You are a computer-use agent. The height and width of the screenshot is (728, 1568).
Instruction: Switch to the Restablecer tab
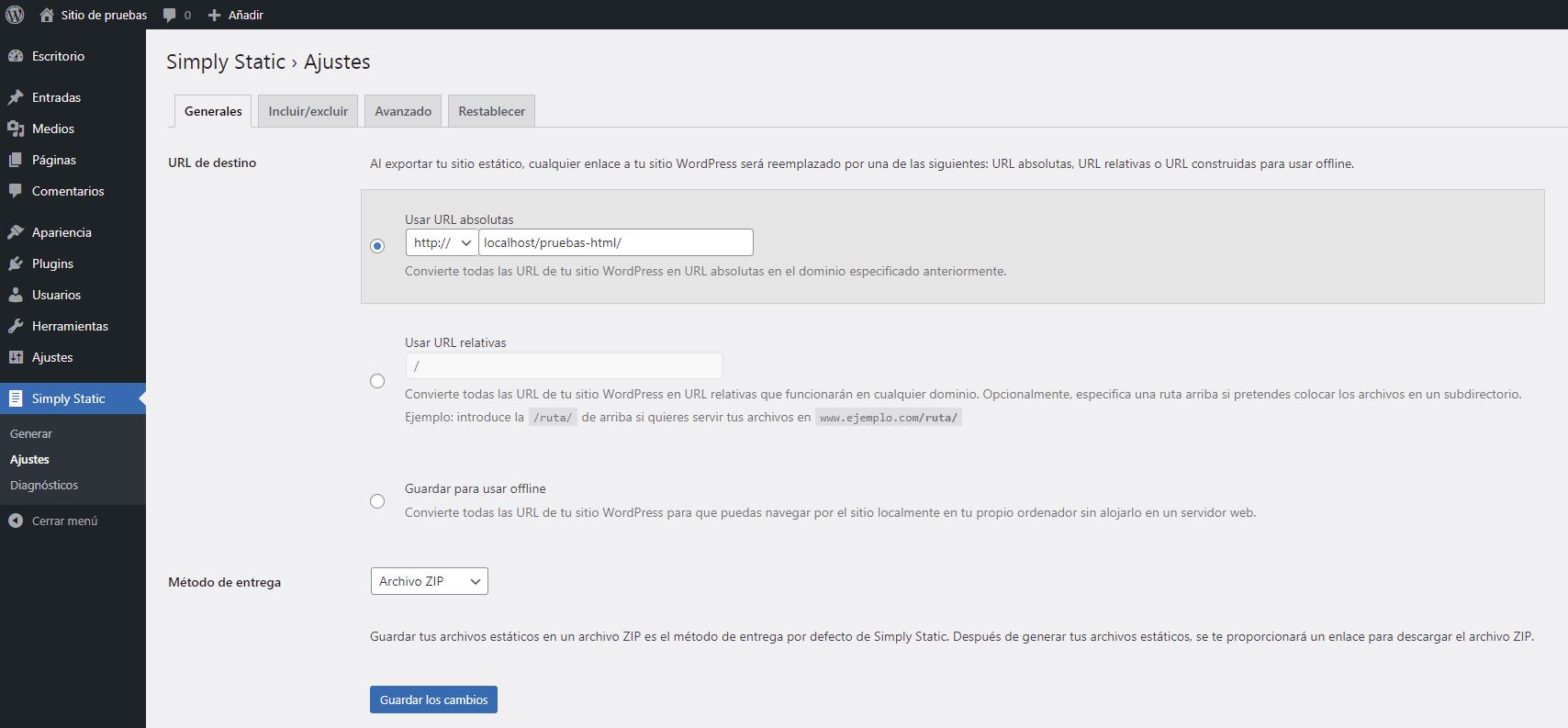[492, 111]
